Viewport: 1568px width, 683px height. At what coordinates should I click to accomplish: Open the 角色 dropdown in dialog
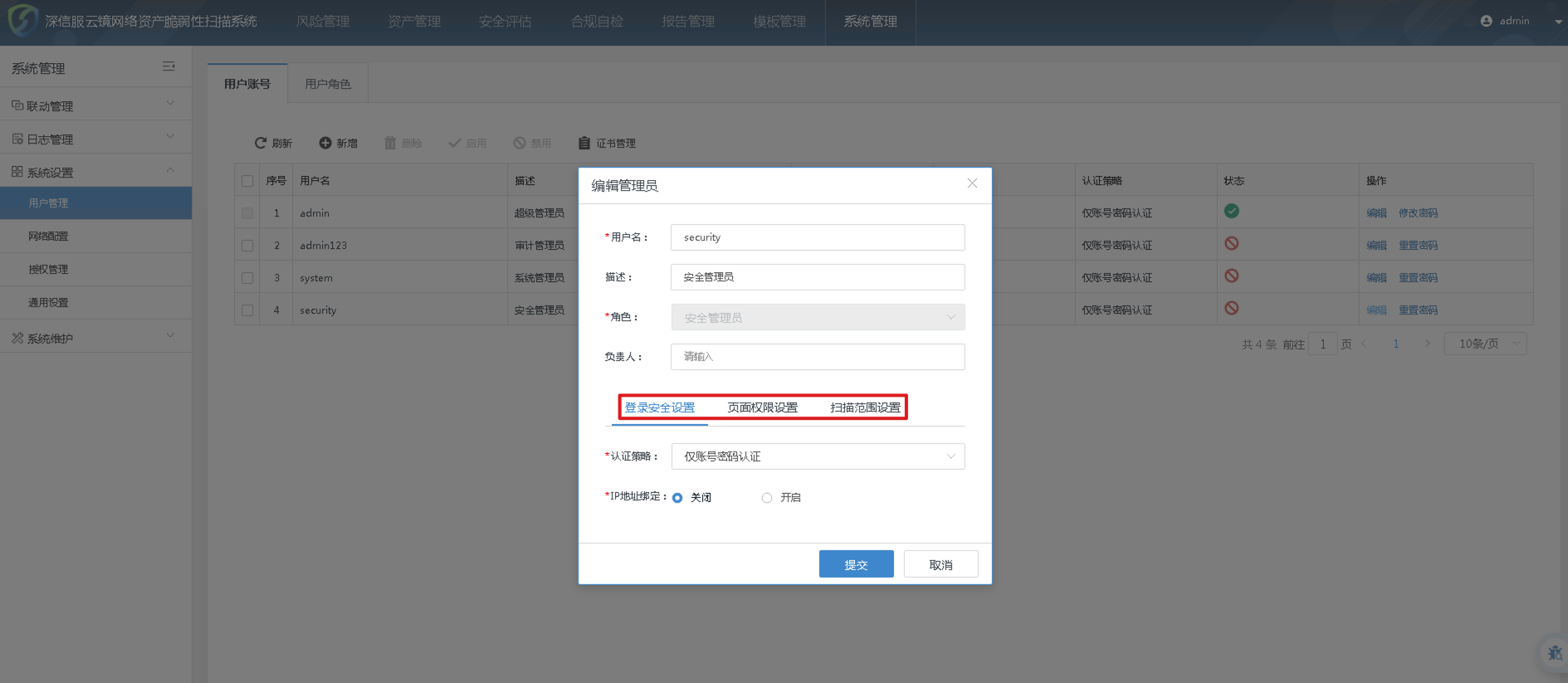818,317
